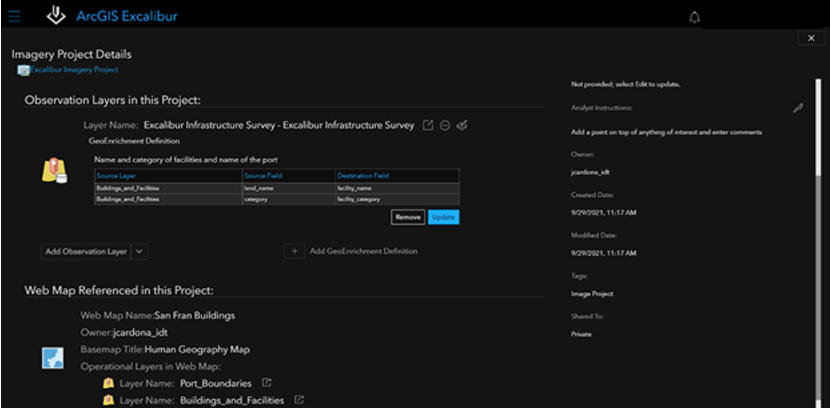The image size is (830, 408).
Task: Edit Analyst Instructions with the pencil icon
Action: 798,108
